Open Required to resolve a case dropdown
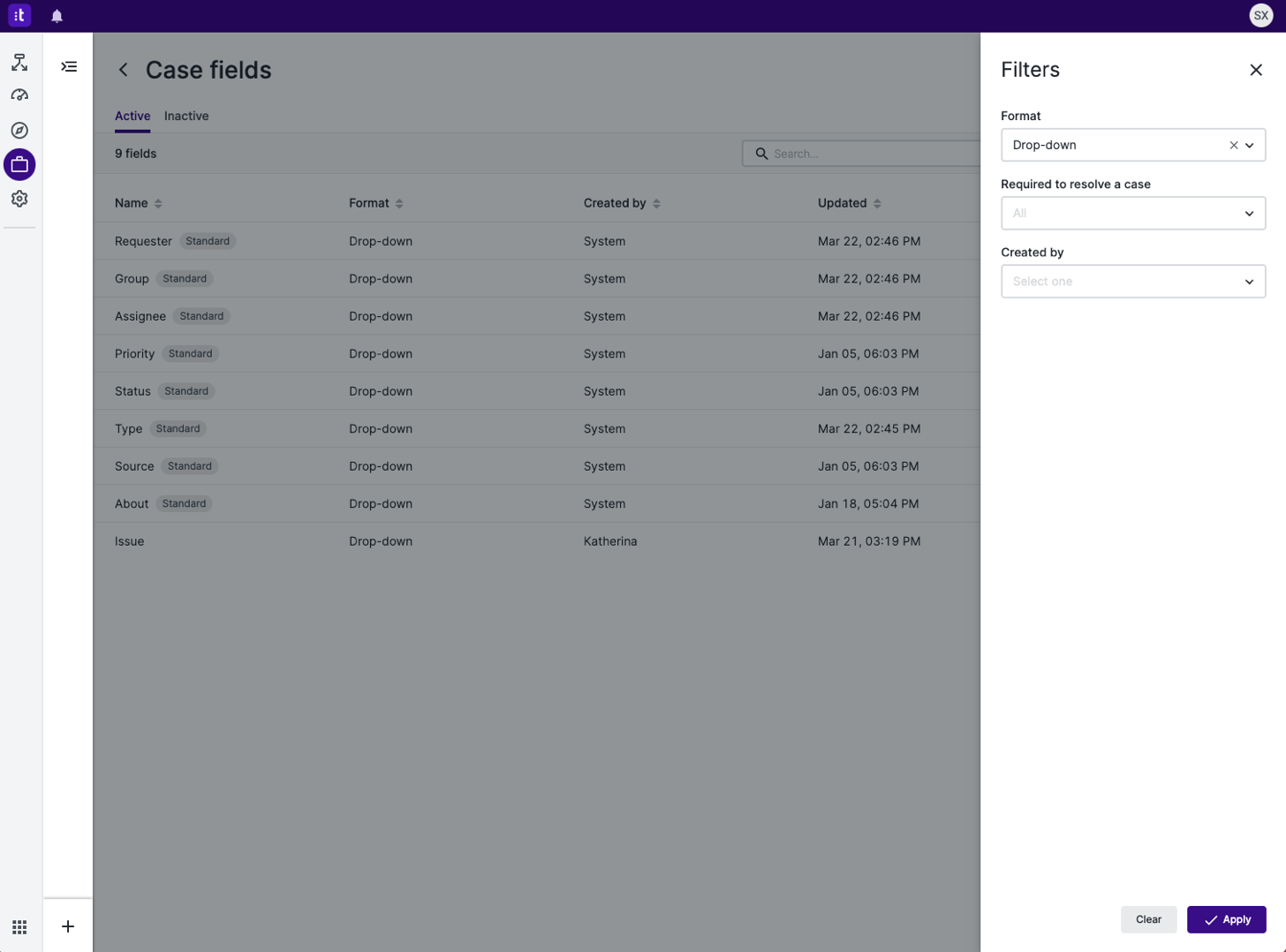The height and width of the screenshot is (952, 1286). click(1132, 213)
